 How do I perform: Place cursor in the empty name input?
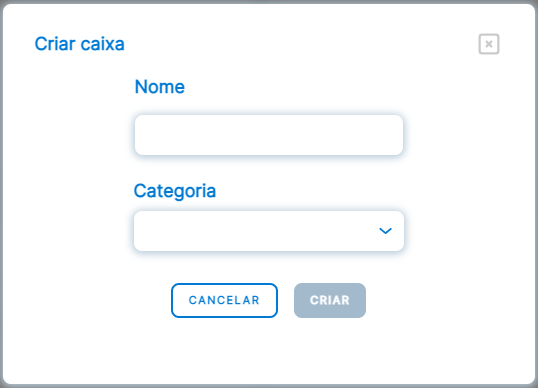269,135
